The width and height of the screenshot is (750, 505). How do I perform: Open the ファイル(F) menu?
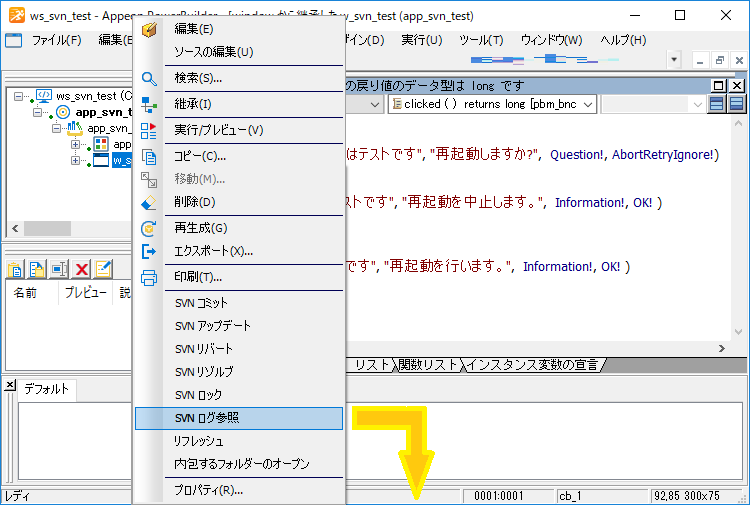[x=56, y=40]
